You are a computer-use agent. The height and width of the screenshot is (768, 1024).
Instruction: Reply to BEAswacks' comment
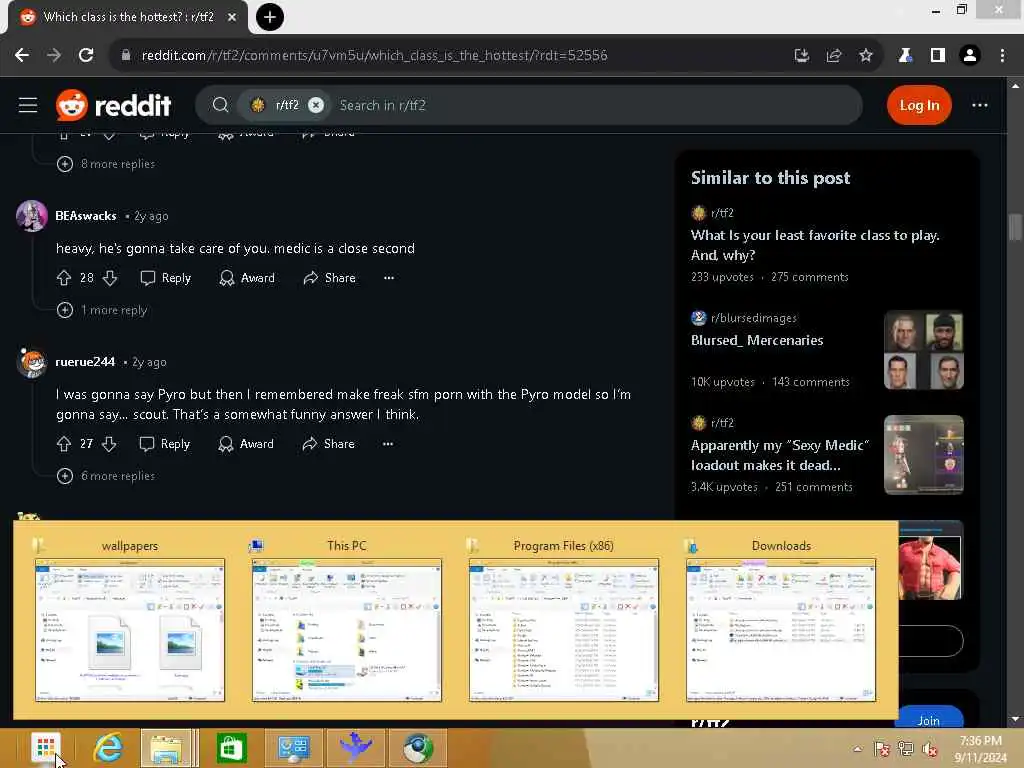tap(166, 278)
